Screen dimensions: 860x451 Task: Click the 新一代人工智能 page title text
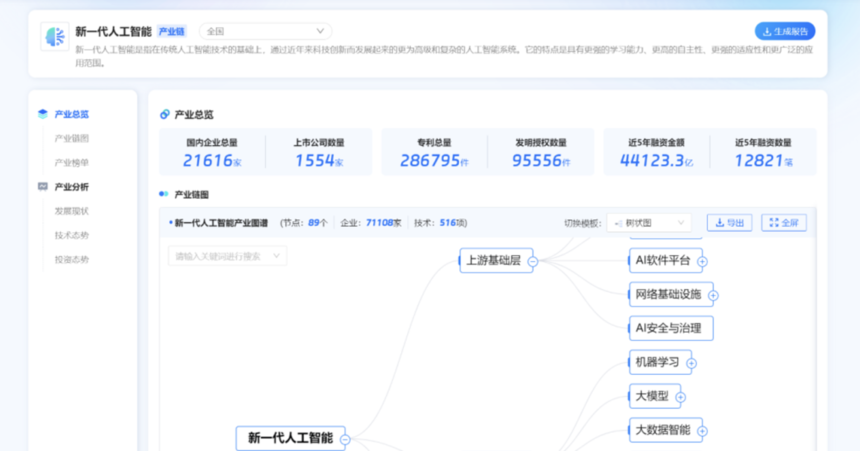(113, 31)
